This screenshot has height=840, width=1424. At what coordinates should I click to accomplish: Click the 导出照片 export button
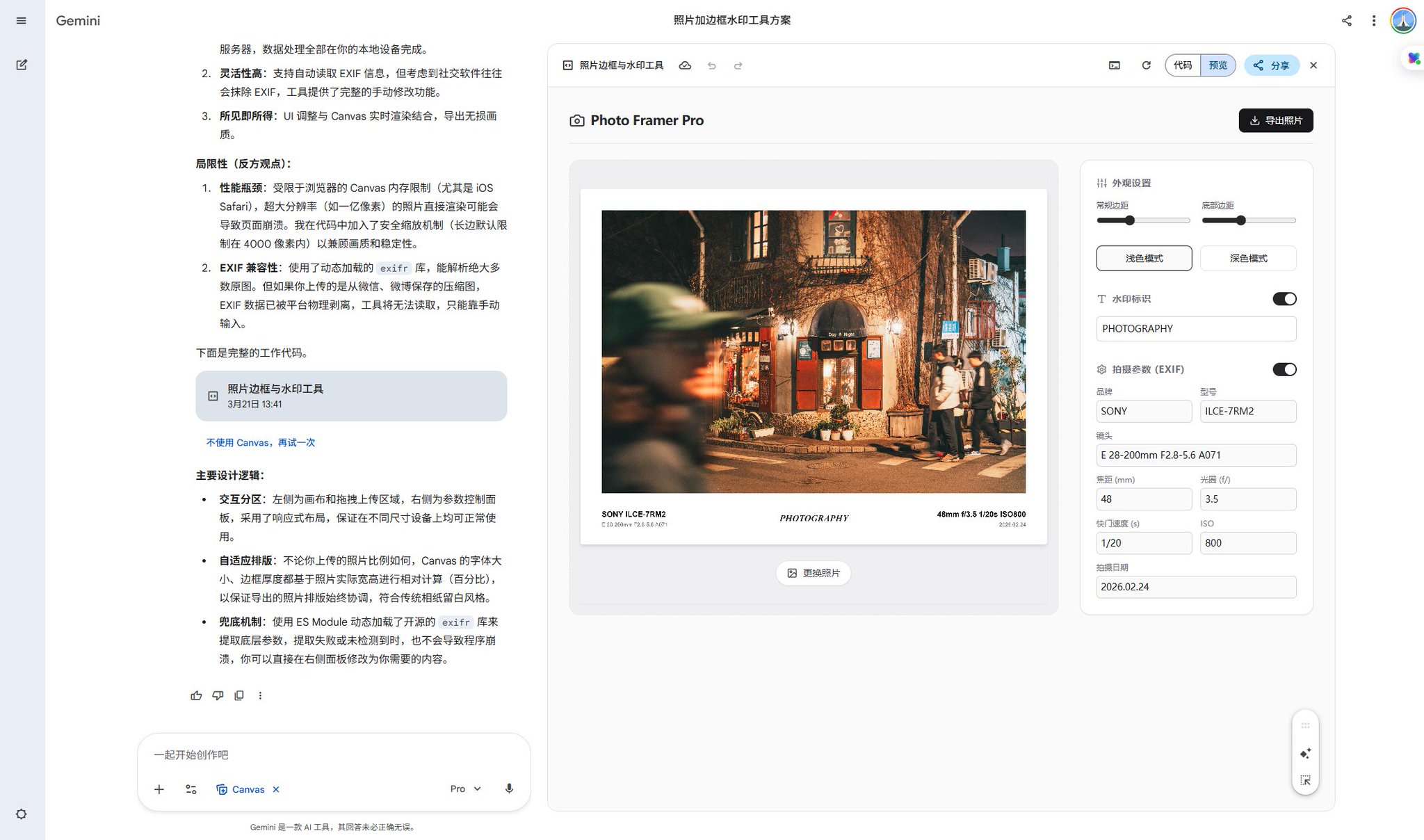(1276, 120)
